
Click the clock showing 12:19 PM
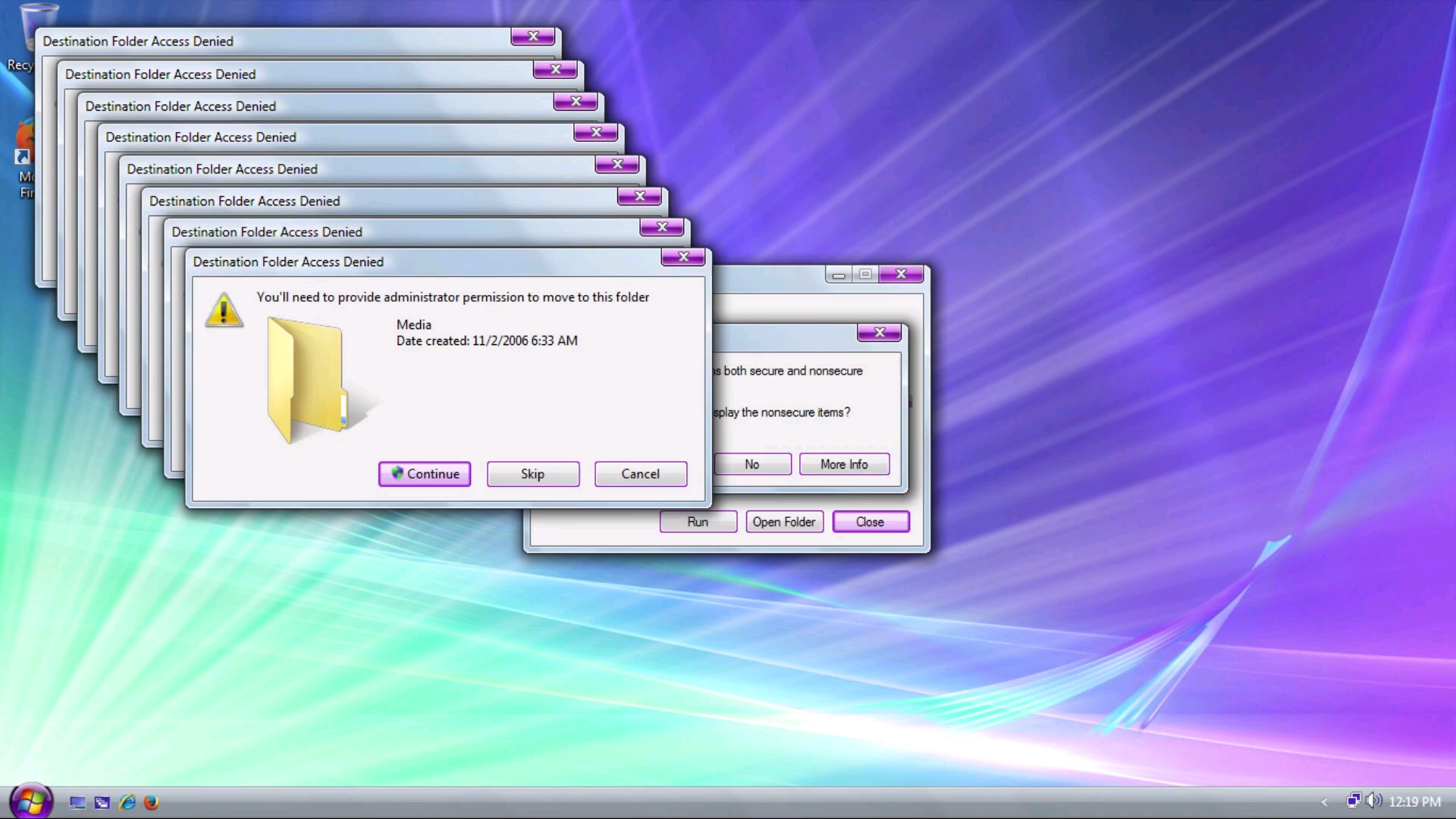coord(1415,801)
